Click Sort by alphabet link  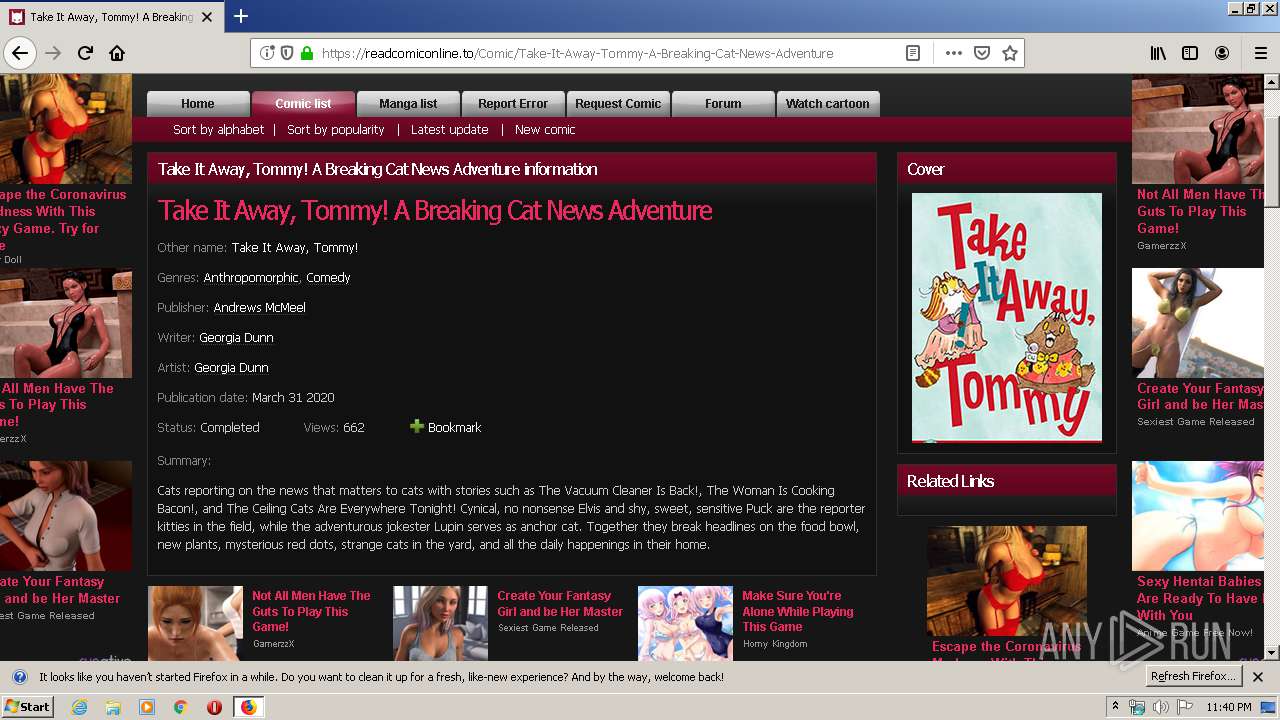click(218, 130)
